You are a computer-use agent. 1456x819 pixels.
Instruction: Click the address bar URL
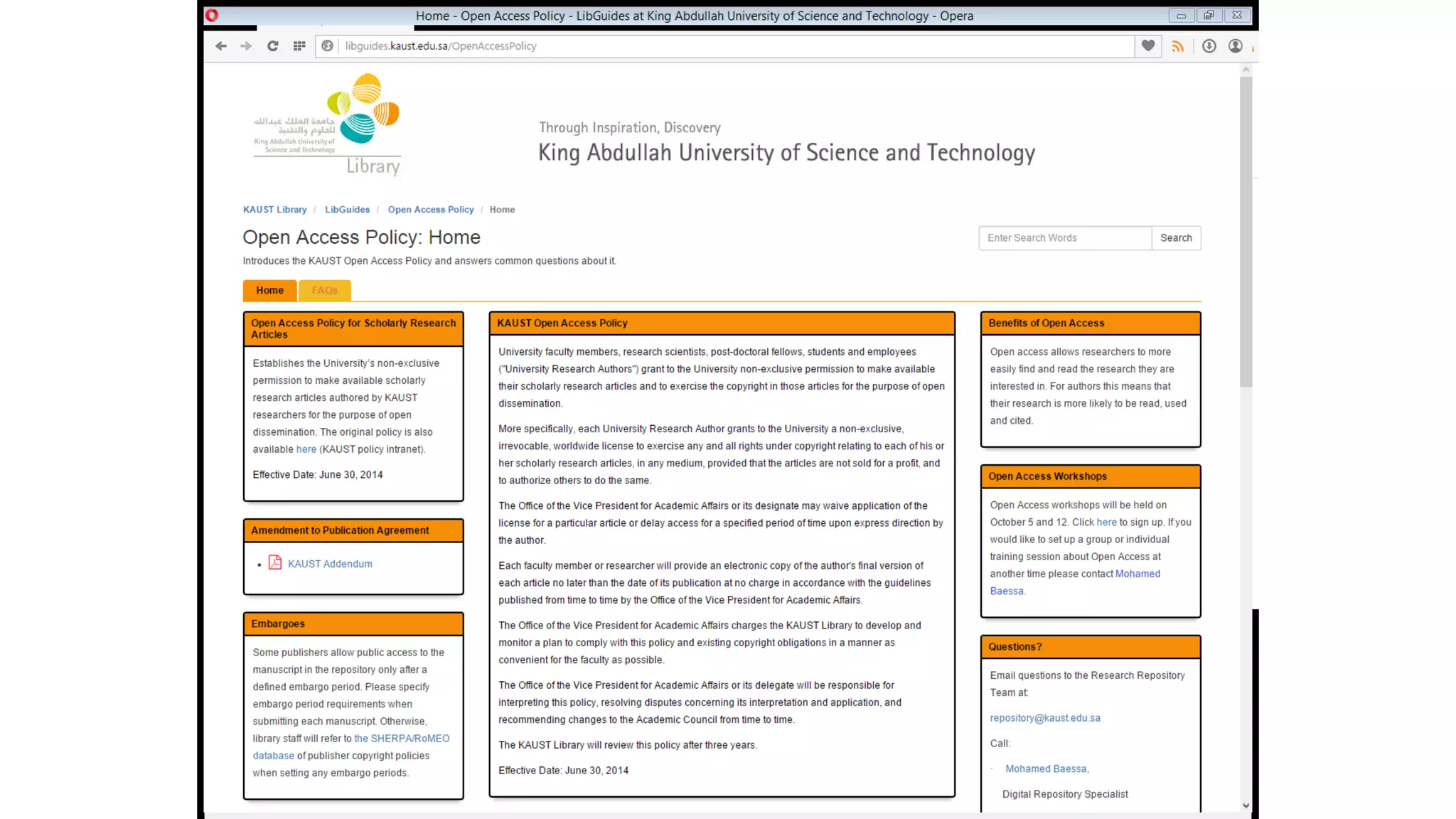[x=441, y=46]
